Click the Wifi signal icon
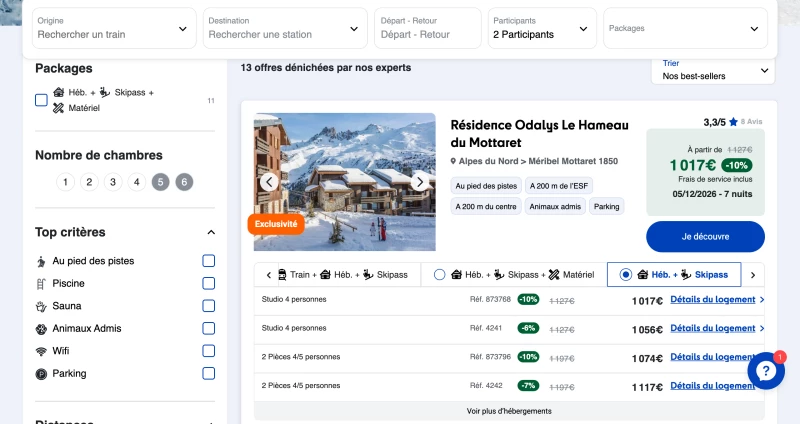 tap(41, 352)
